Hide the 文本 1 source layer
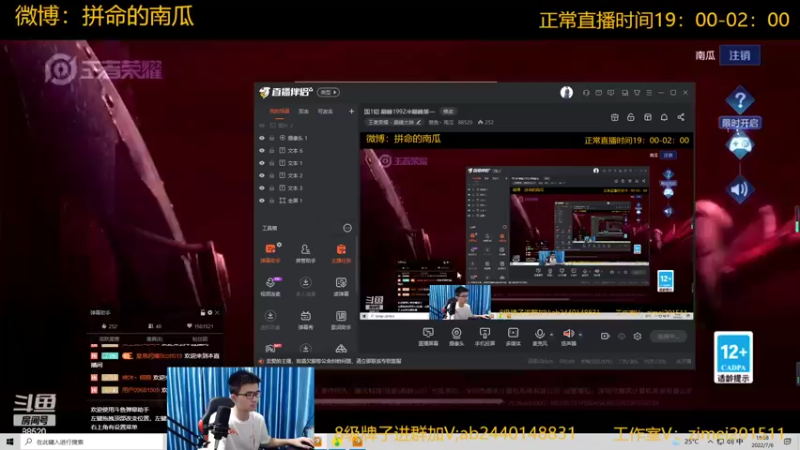This screenshot has height=450, width=800. point(262,163)
